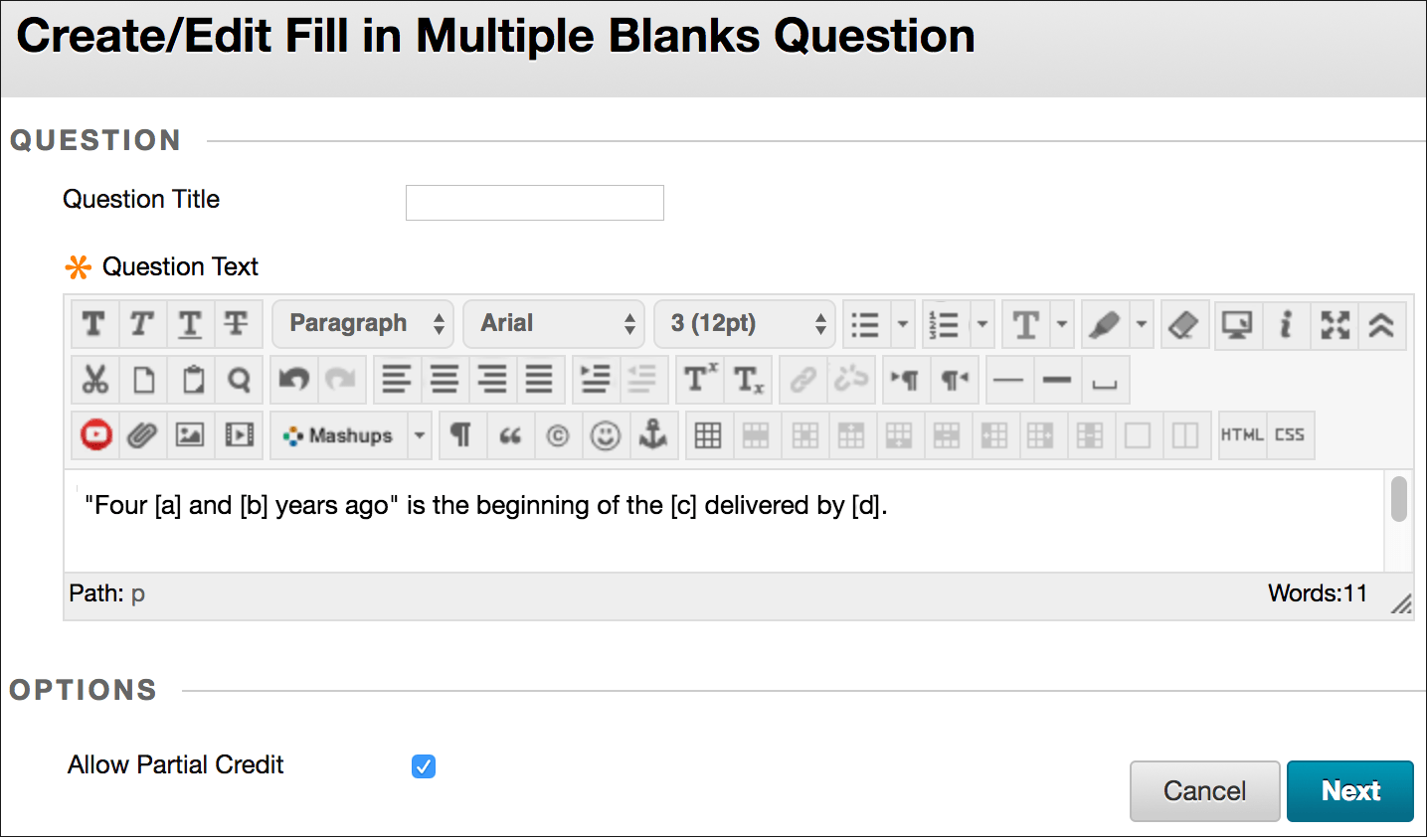Expand the Mashups dropdown
Image resolution: width=1427 pixels, height=840 pixels.
(x=419, y=434)
